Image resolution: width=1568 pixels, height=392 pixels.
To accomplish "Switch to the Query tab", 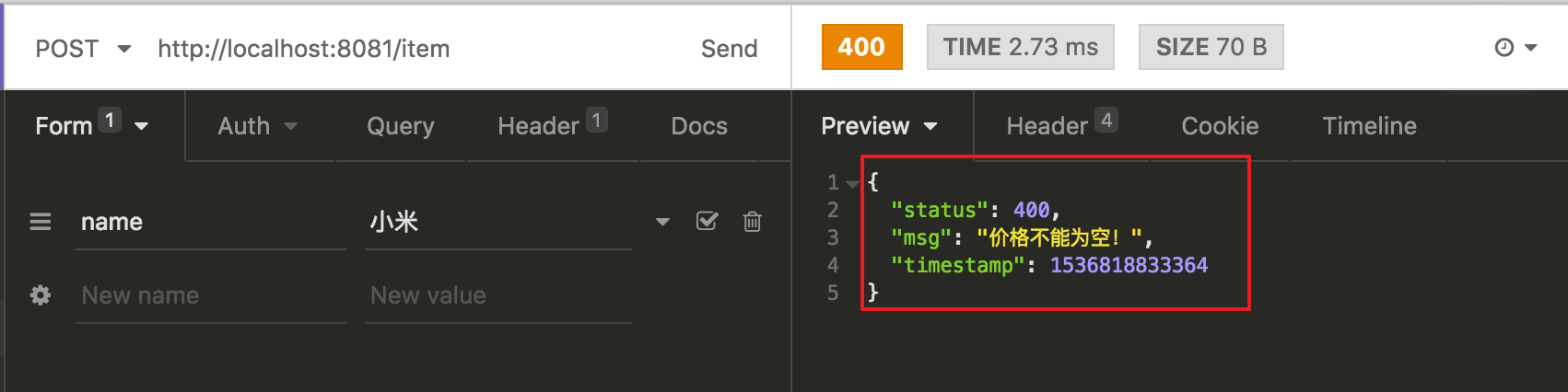I will point(400,126).
